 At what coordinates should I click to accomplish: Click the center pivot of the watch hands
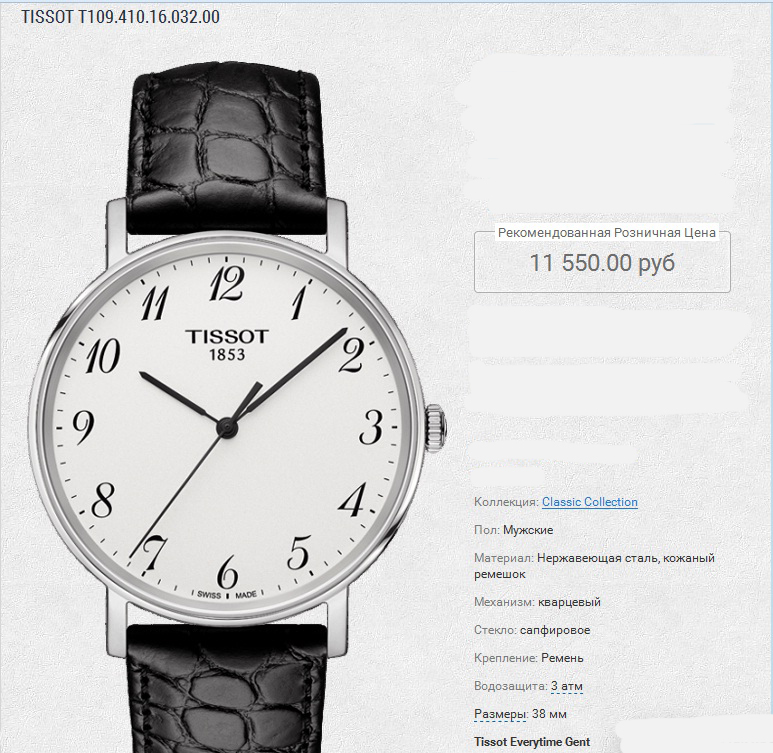point(227,428)
